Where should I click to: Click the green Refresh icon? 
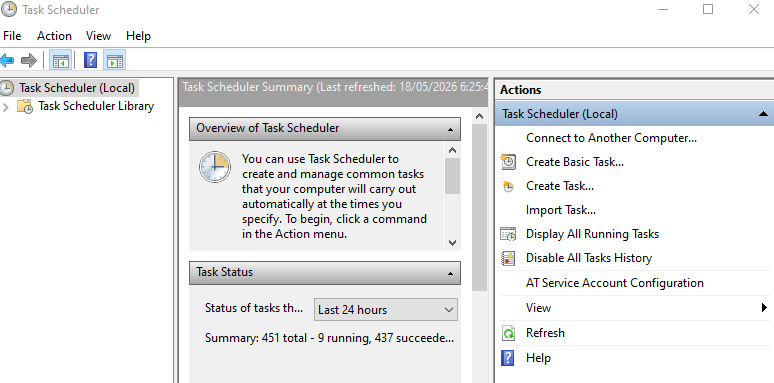(508, 333)
